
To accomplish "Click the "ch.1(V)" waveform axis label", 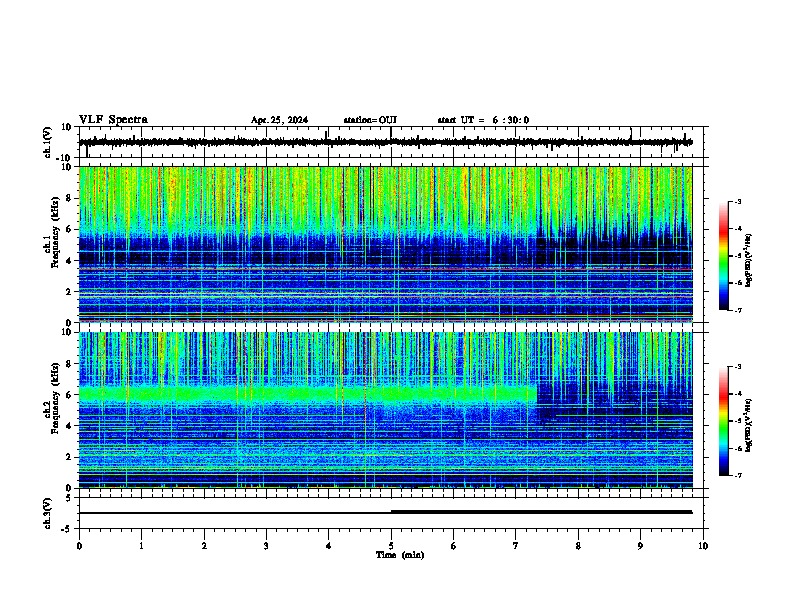I will pyautogui.click(x=48, y=142).
